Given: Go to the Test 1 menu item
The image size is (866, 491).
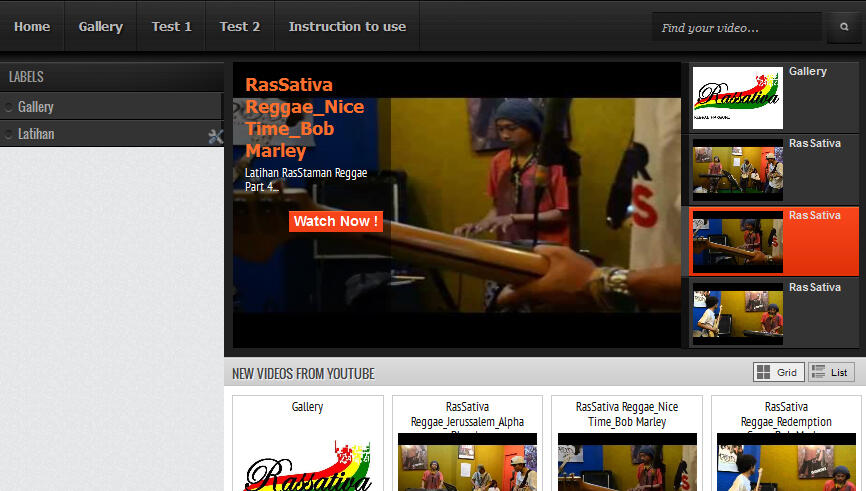Looking at the screenshot, I should [171, 27].
